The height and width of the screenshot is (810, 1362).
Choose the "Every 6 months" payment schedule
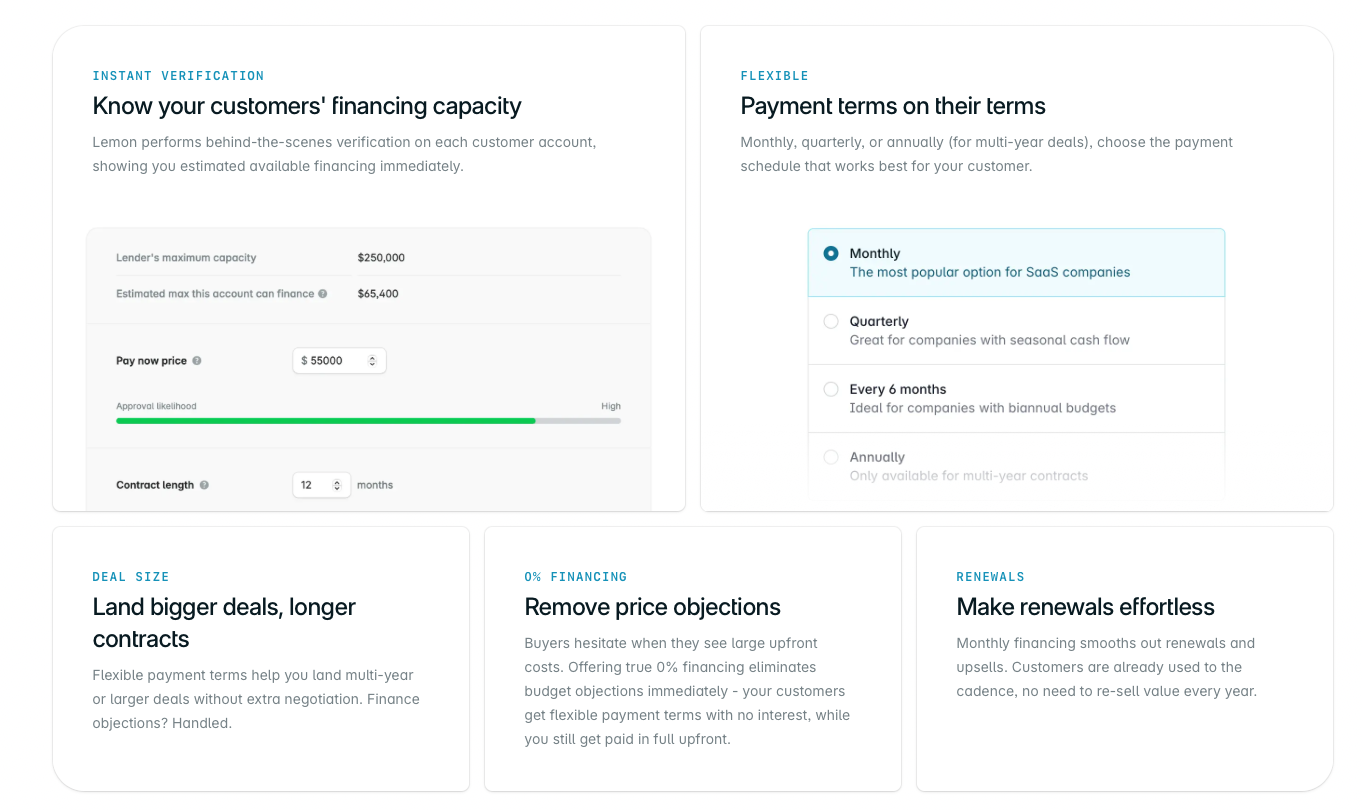click(x=831, y=389)
